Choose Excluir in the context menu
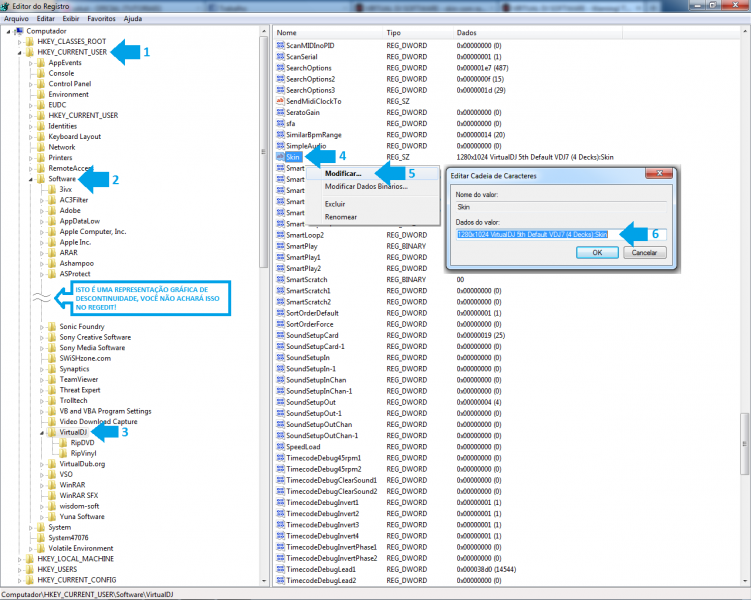 373,204
